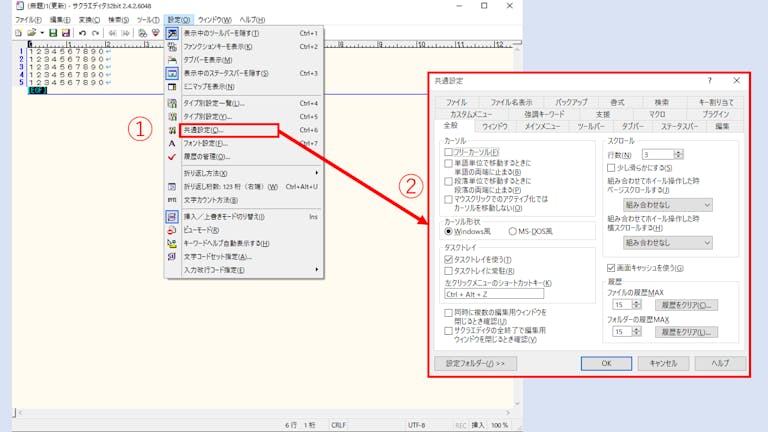Enable 少し滑らかにする scroll checkbox
Screen dimensions: 768x432
[x=611, y=168]
